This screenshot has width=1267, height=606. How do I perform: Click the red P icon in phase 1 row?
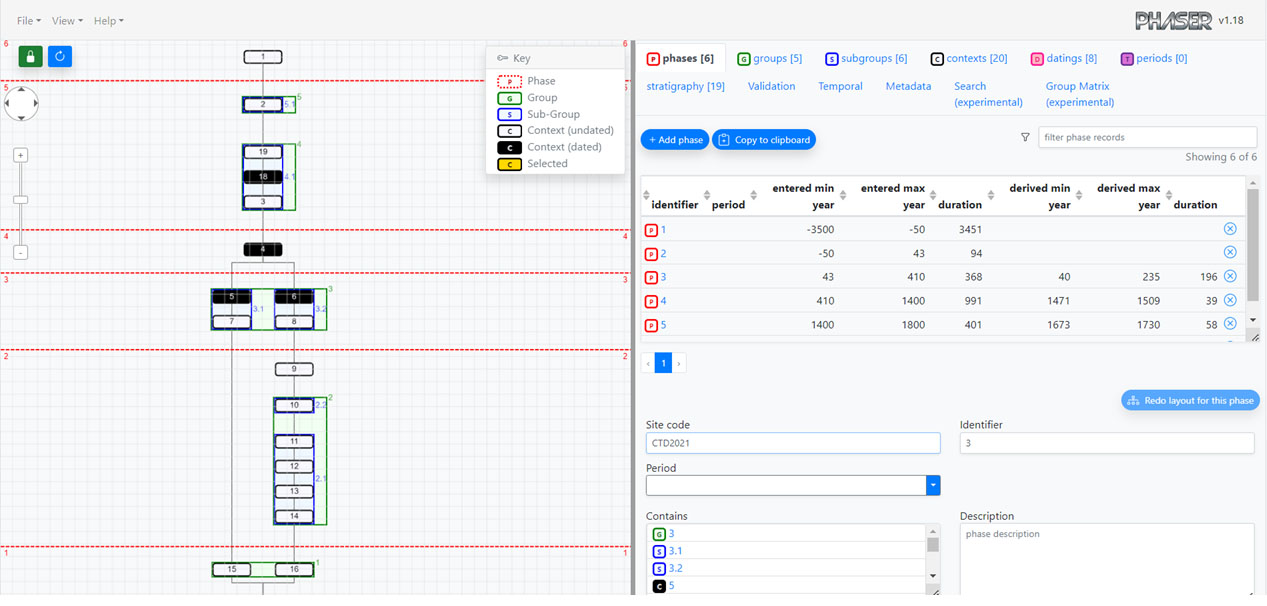(651, 230)
